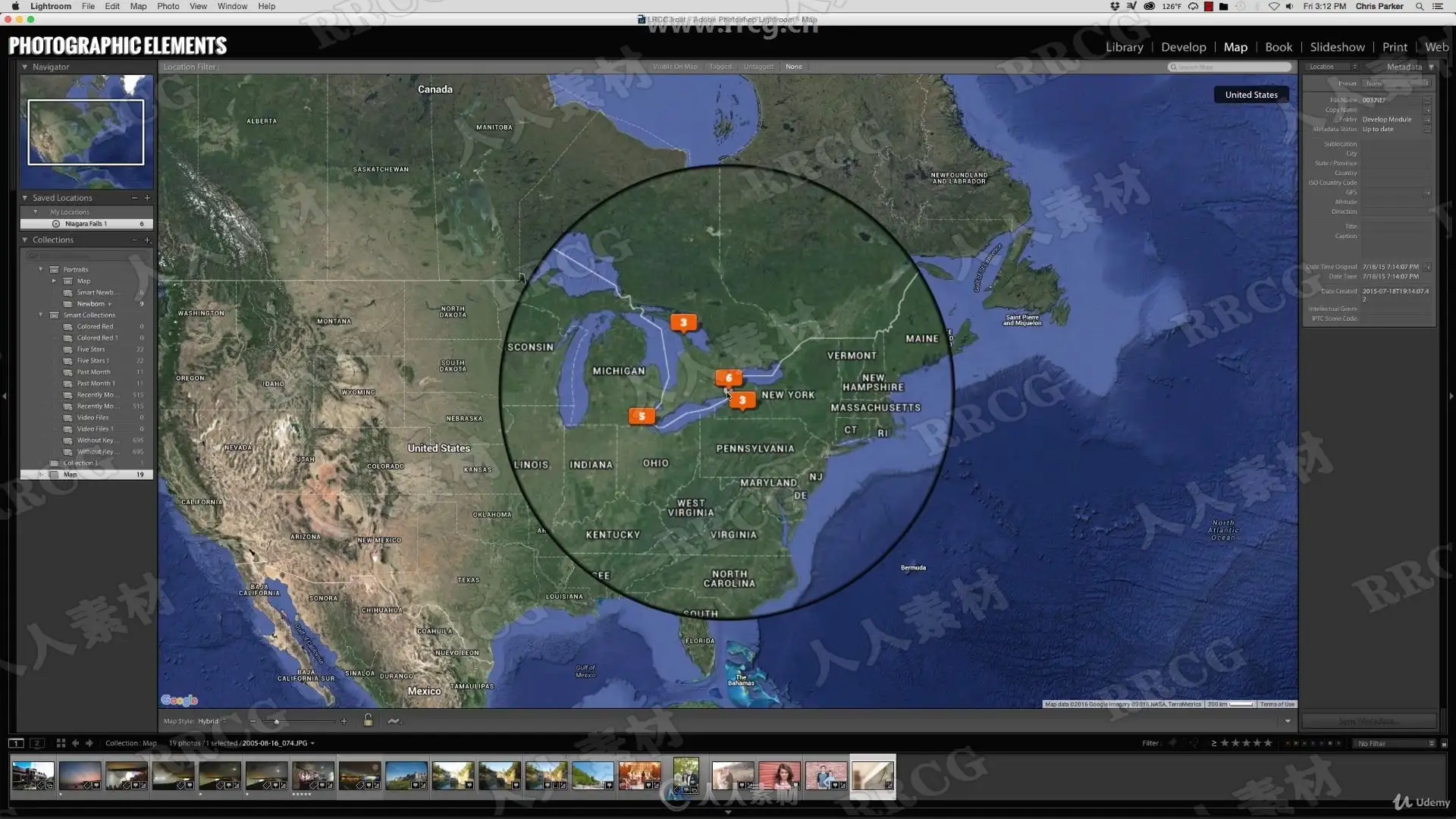Click the Sync Metadata button
Viewport: 1456px width, 819px height.
[1369, 721]
